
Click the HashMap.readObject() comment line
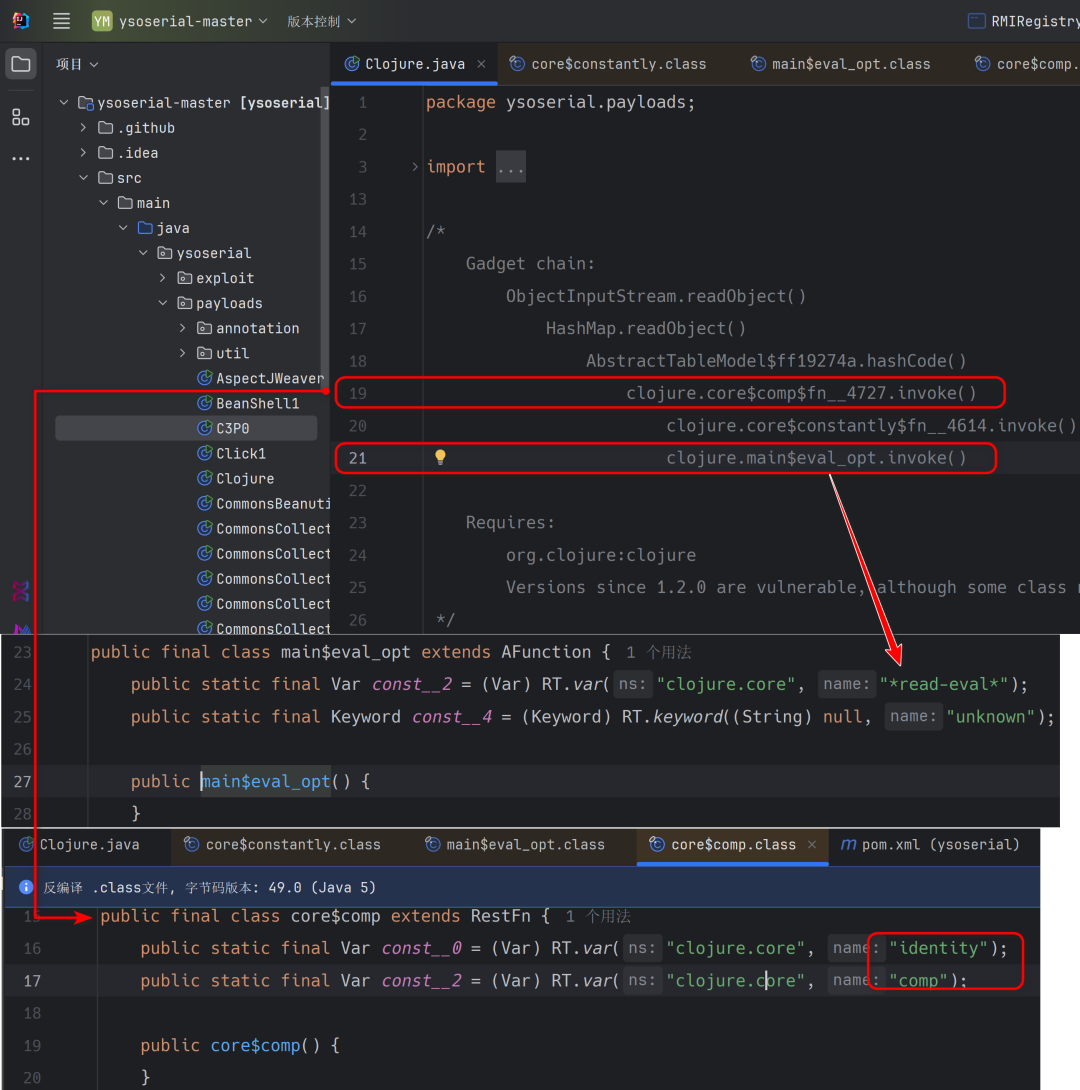[646, 328]
